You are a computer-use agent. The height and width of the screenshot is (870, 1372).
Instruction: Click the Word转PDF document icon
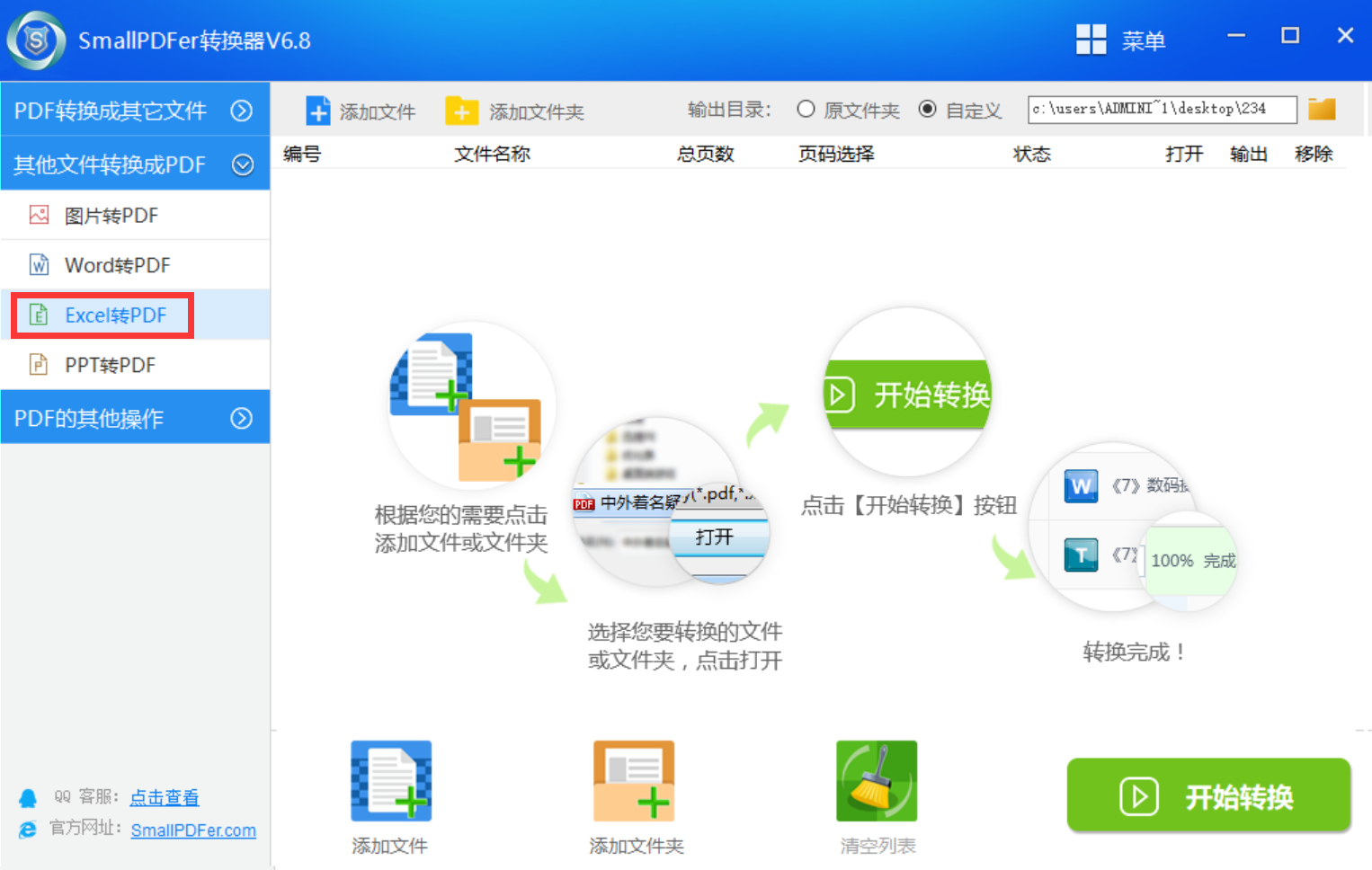pyautogui.click(x=39, y=264)
